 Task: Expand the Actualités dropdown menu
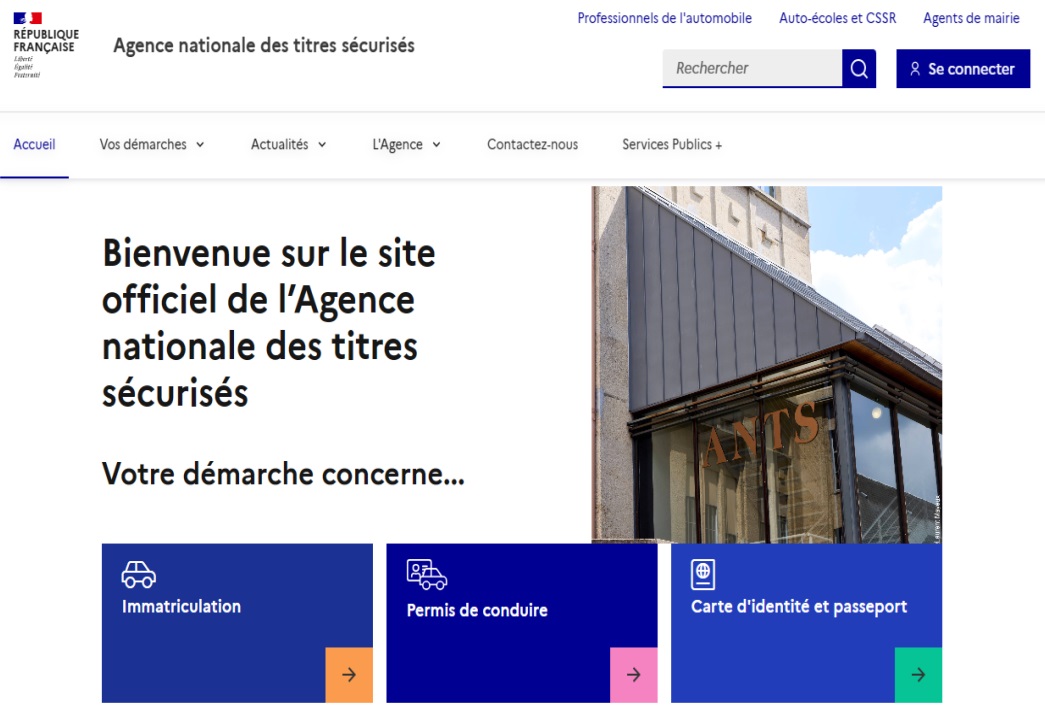[x=289, y=145]
